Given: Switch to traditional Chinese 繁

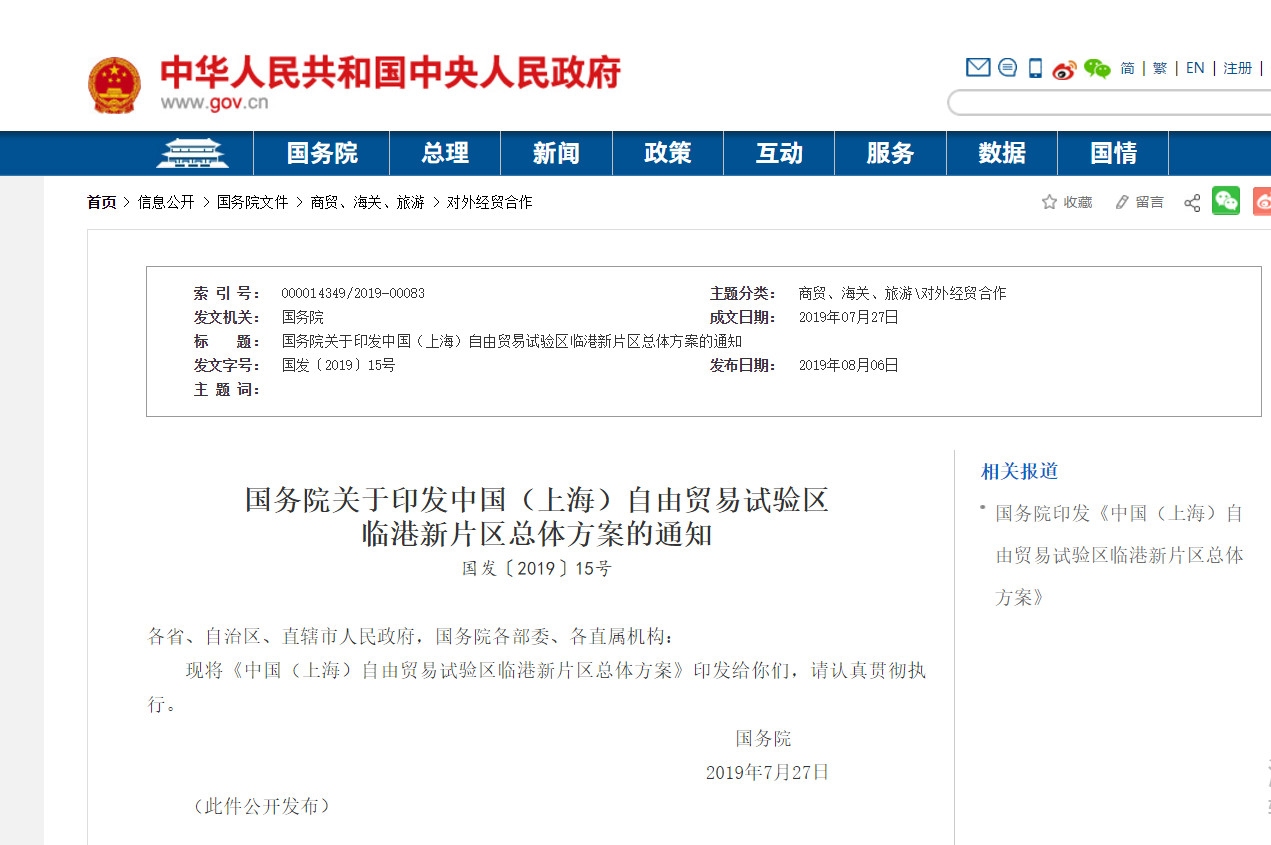Looking at the screenshot, I should tap(1160, 68).
